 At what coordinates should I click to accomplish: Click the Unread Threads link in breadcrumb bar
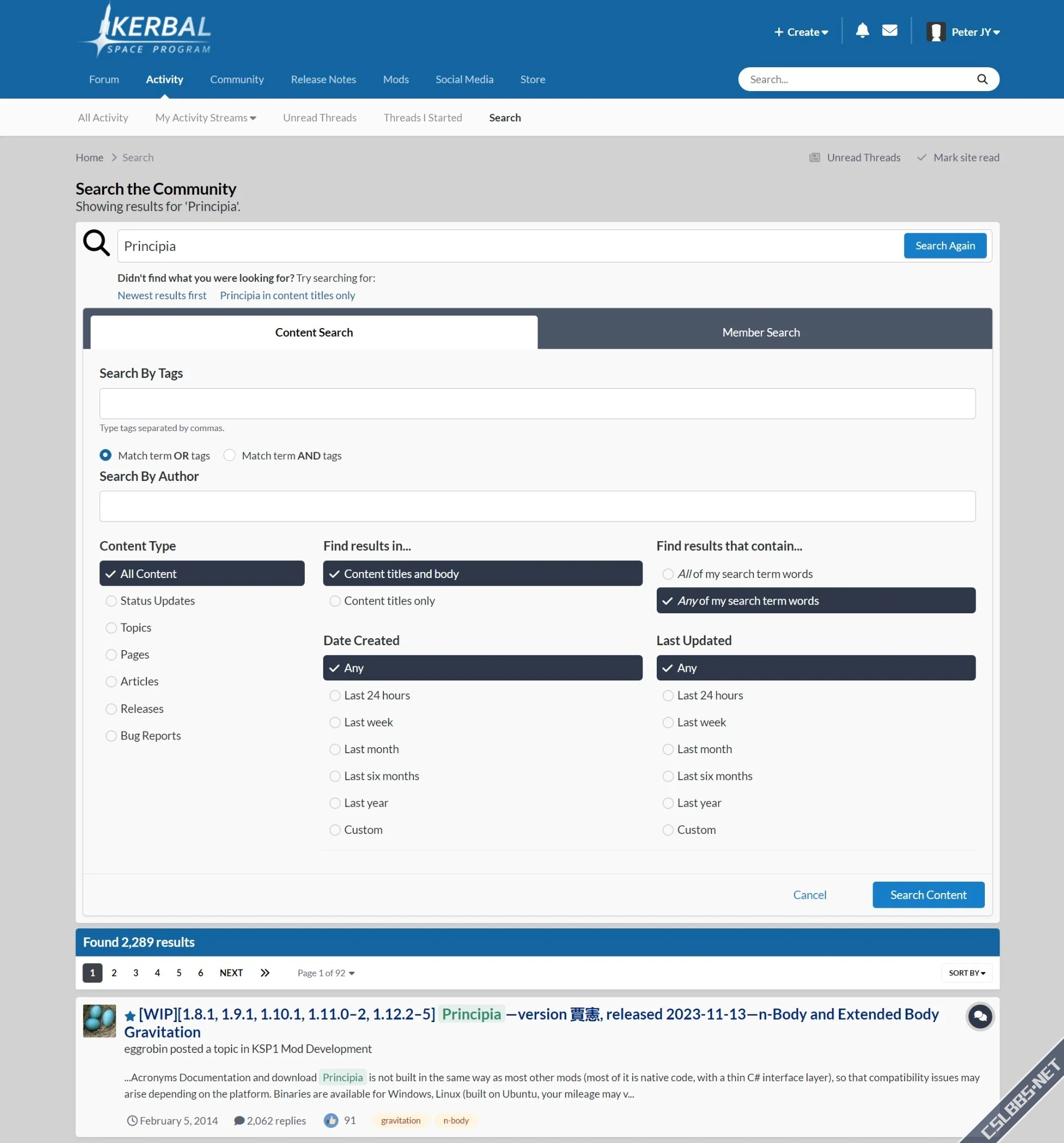pyautogui.click(x=855, y=158)
